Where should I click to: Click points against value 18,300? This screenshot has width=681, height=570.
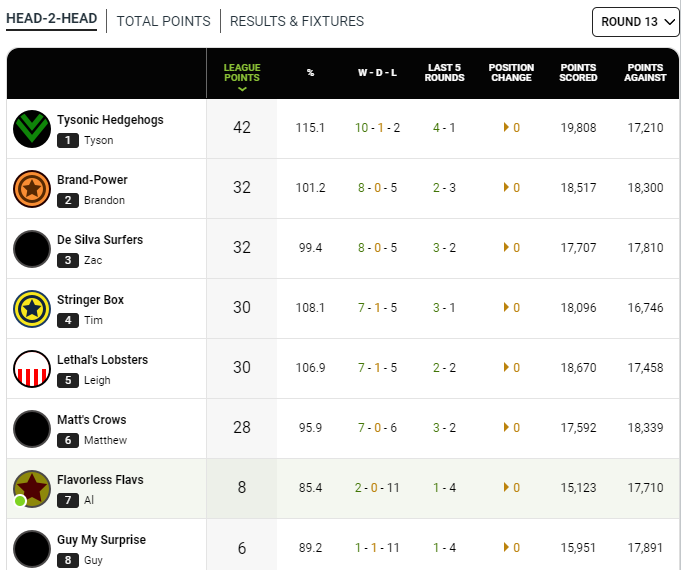tap(645, 188)
